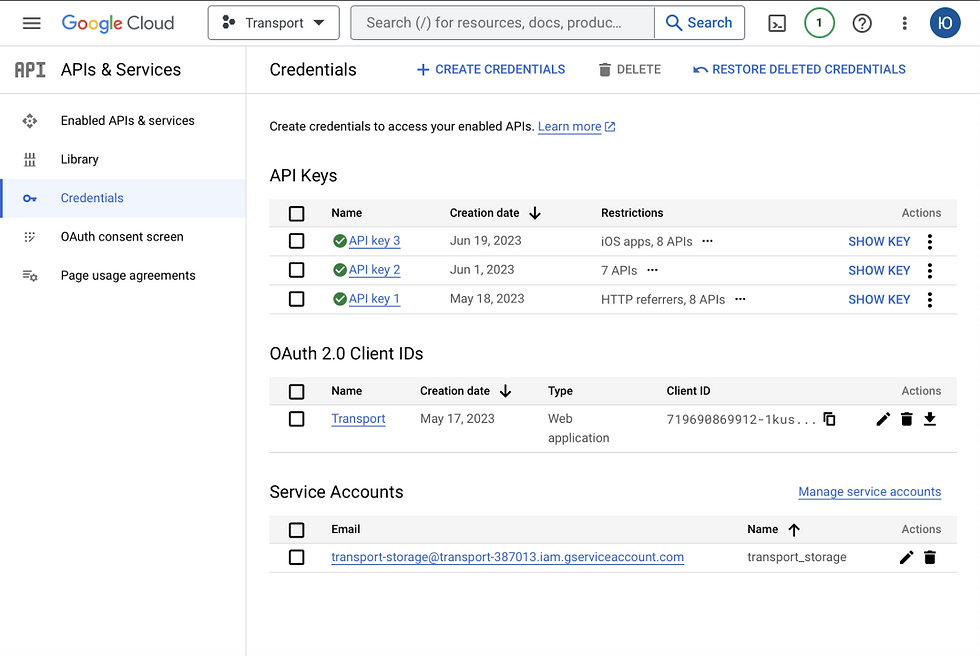Open OAuth consent screen page

pos(123,237)
